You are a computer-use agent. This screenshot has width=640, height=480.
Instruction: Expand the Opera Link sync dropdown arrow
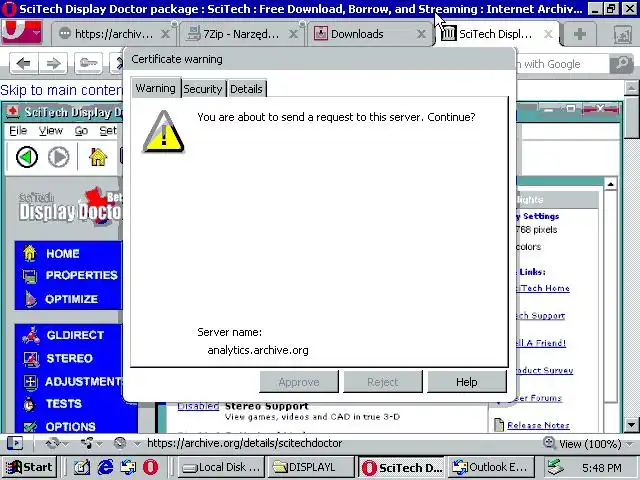[x=65, y=444]
